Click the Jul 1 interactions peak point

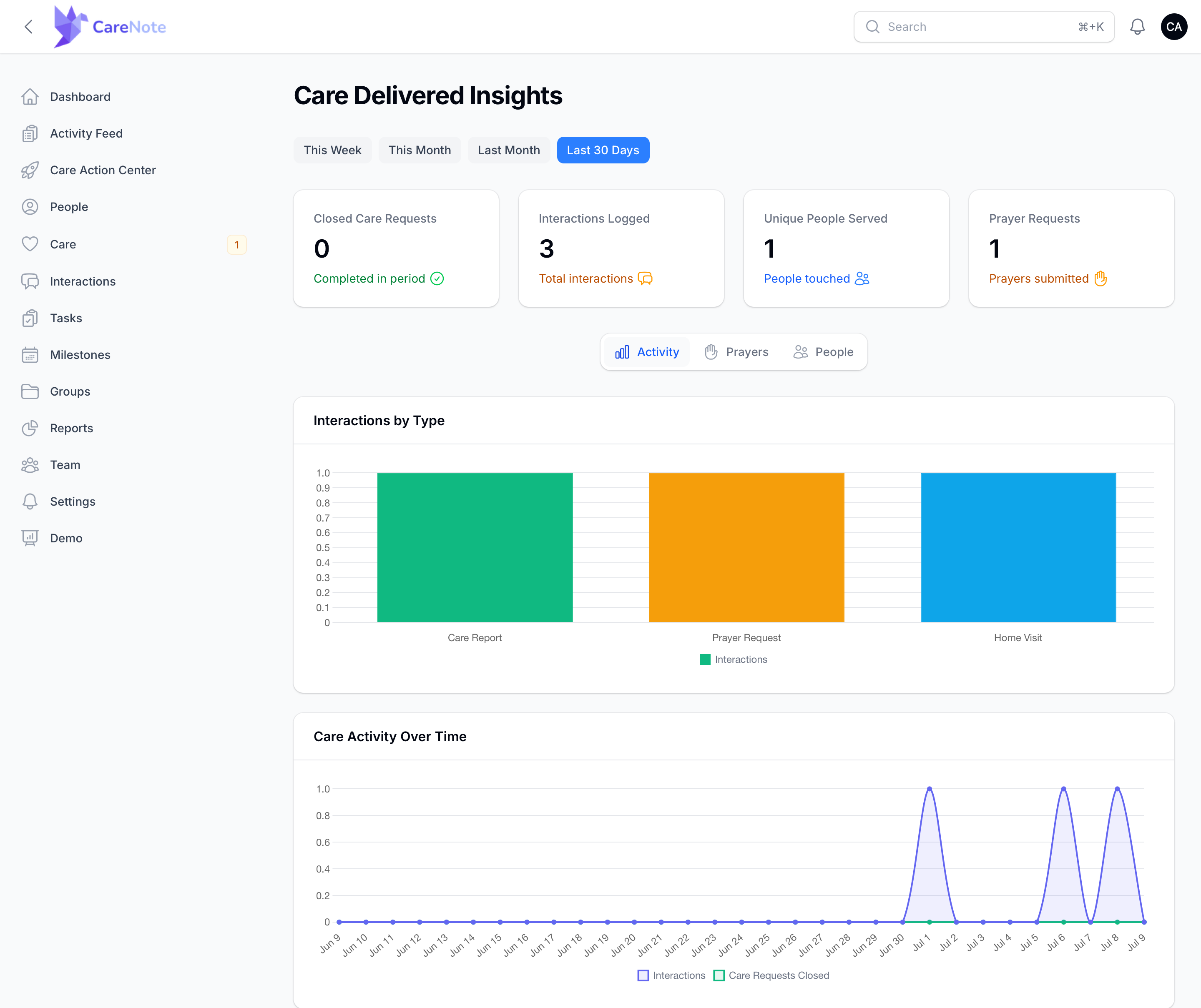930,789
